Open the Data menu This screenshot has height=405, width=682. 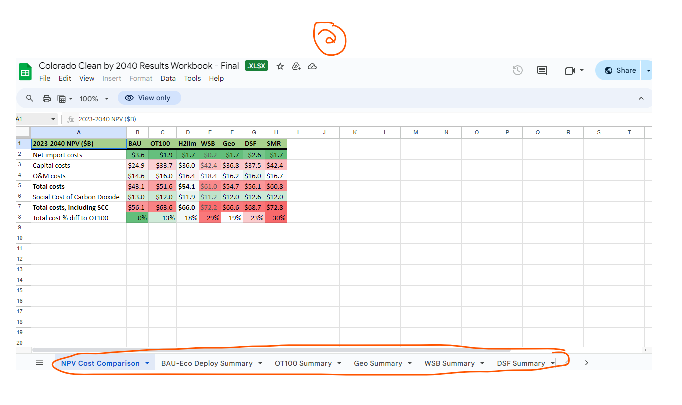(x=168, y=79)
